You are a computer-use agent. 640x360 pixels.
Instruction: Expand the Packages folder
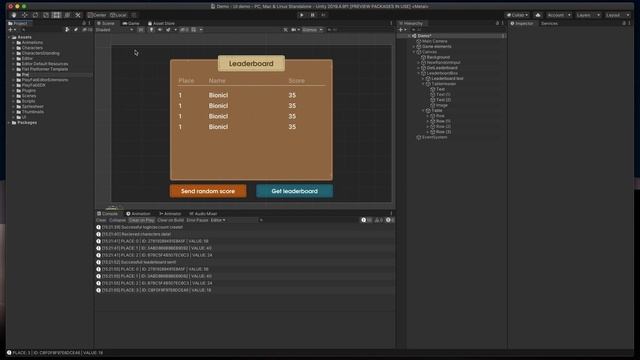(x=9, y=122)
